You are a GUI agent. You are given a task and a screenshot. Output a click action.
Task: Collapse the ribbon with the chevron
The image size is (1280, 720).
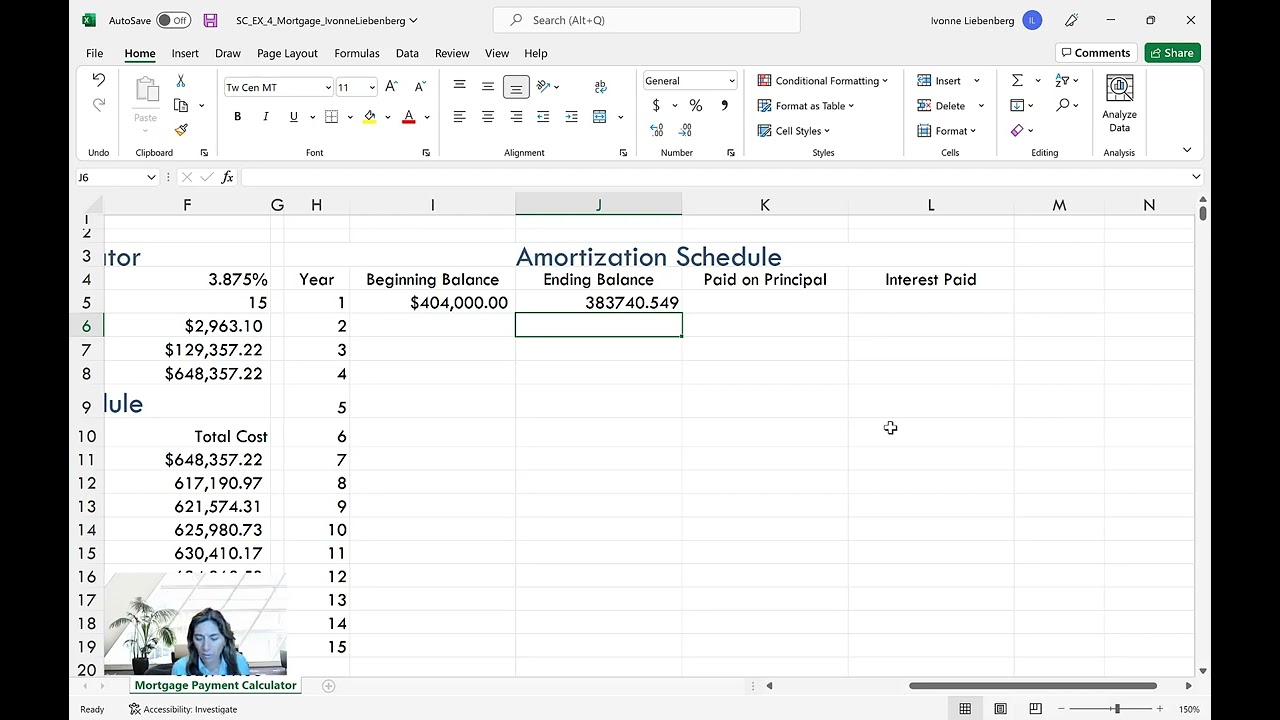coord(1187,150)
